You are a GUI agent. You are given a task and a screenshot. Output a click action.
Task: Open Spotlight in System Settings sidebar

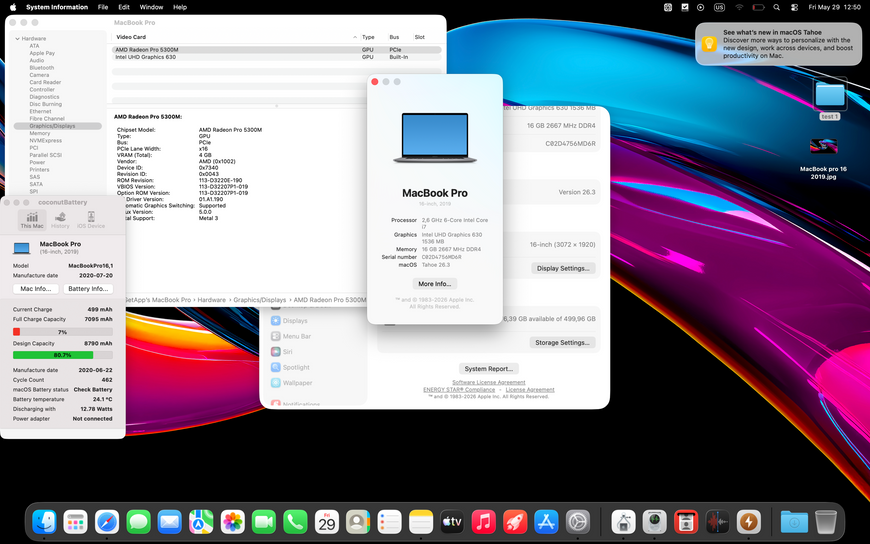290,367
